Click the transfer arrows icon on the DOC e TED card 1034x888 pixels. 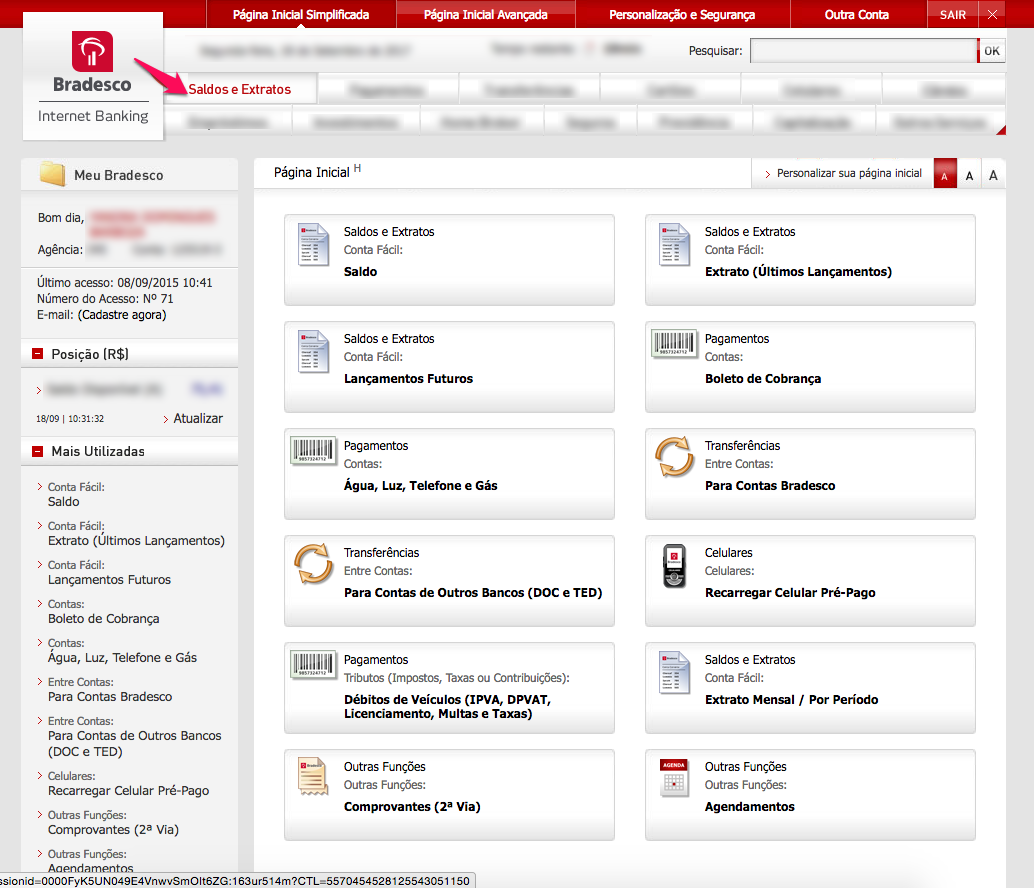point(313,564)
